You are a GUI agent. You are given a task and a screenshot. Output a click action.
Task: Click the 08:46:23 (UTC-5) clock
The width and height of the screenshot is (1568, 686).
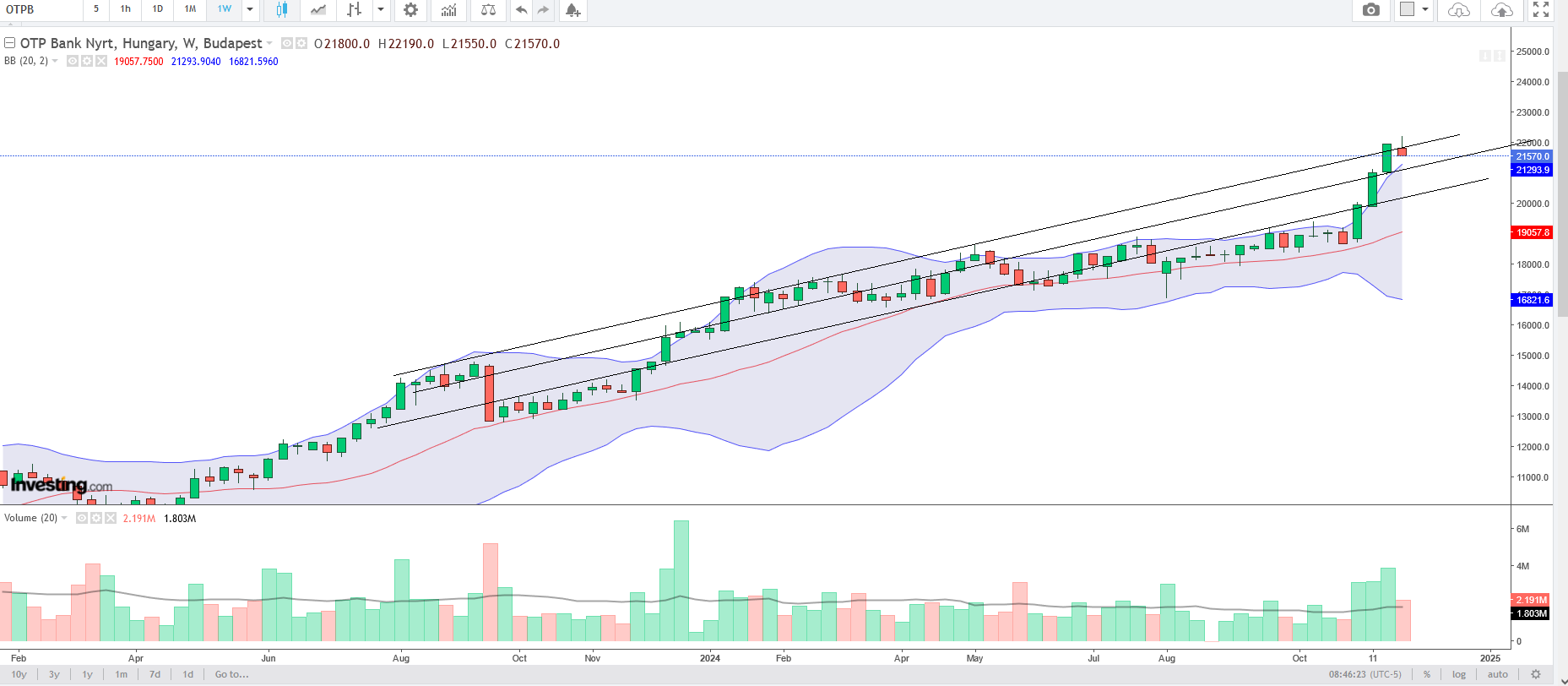coord(1365,674)
